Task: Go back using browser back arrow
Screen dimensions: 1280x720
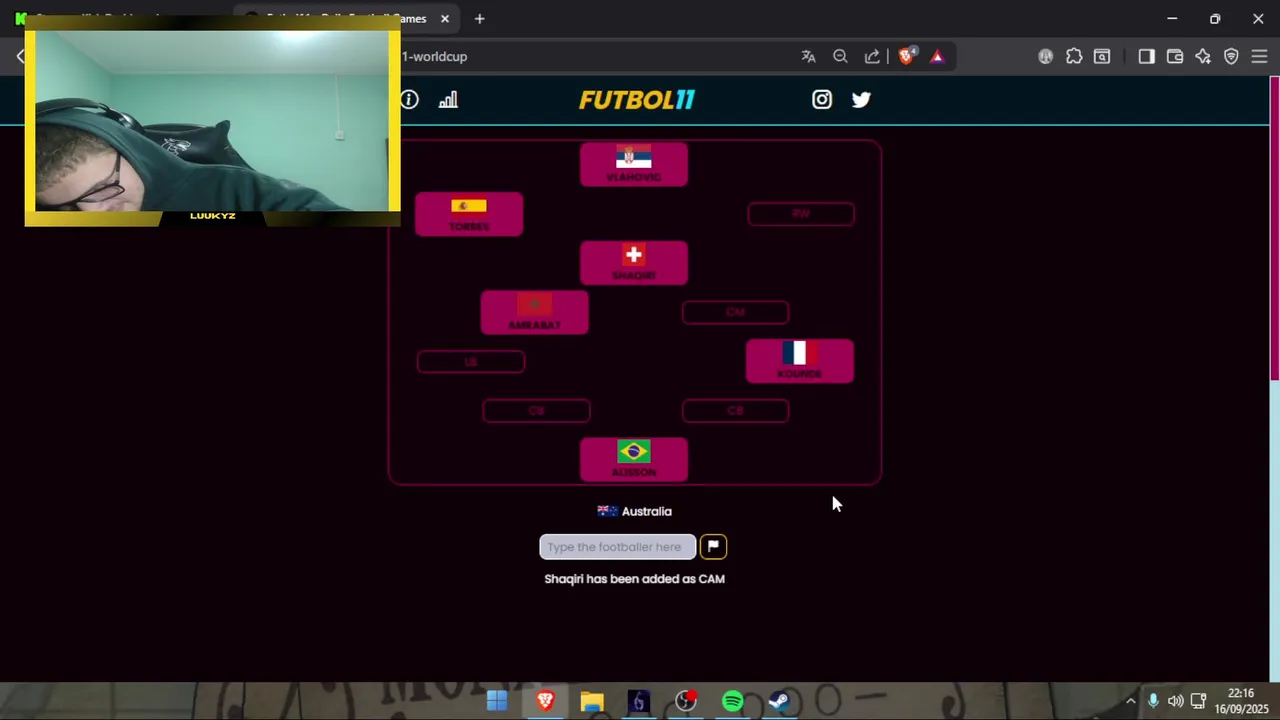Action: click(x=20, y=56)
